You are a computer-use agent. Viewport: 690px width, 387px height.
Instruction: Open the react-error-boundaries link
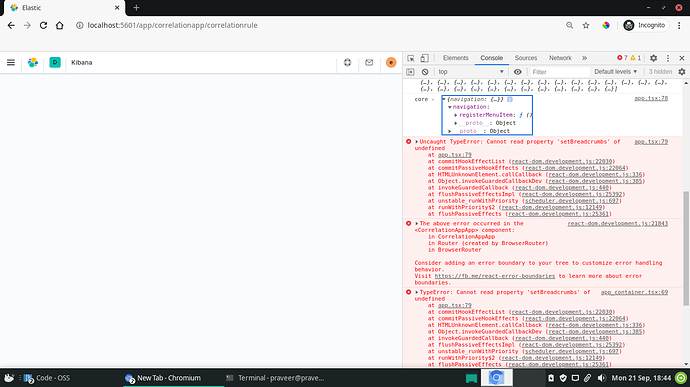coord(495,276)
